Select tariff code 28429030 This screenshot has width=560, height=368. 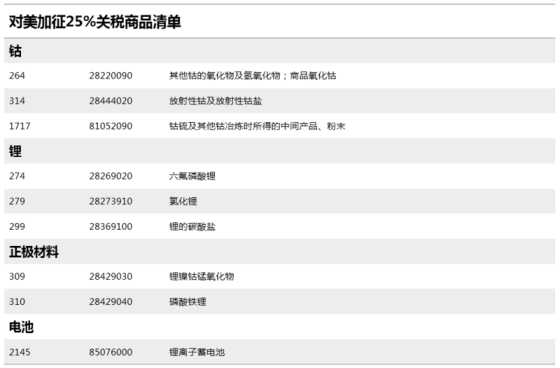(x=111, y=277)
